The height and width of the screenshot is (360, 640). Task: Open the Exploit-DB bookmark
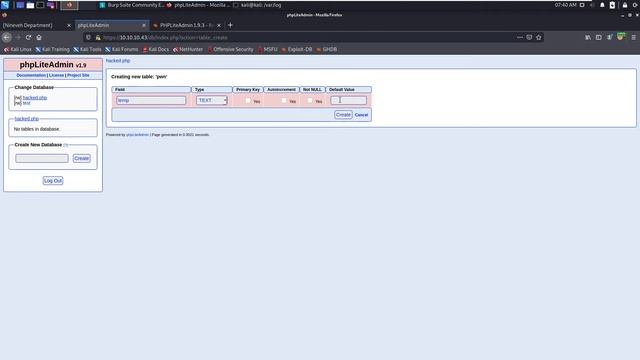[x=297, y=49]
